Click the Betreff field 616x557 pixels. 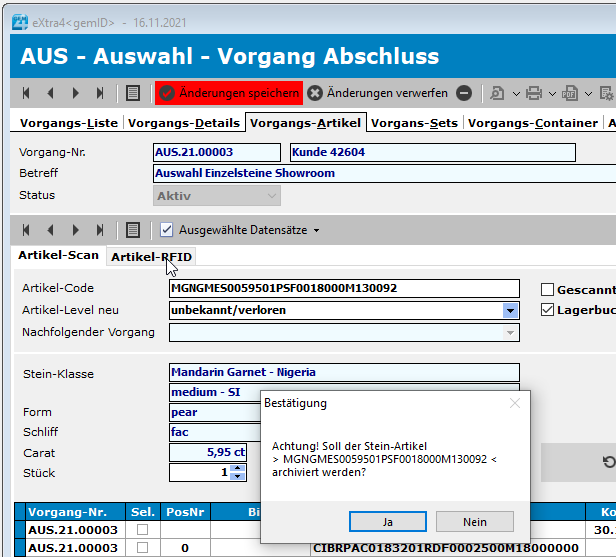click(x=384, y=173)
